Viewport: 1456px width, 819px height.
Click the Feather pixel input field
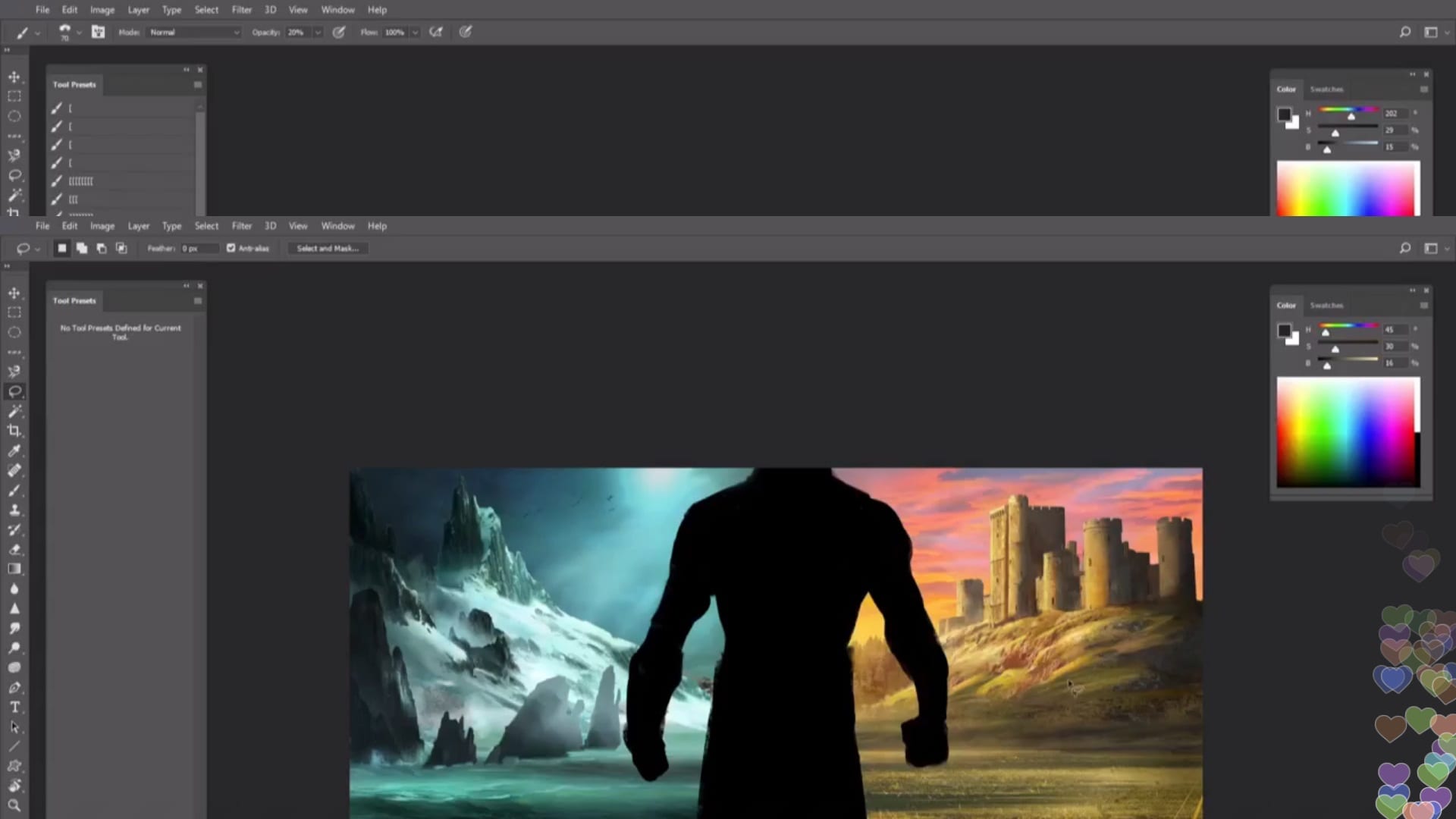click(x=199, y=248)
